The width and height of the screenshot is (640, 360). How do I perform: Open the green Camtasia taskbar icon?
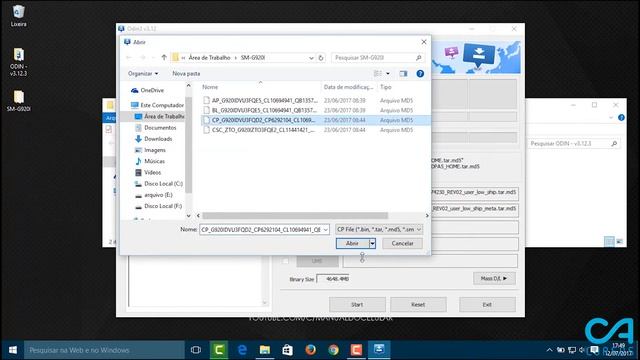pos(219,350)
